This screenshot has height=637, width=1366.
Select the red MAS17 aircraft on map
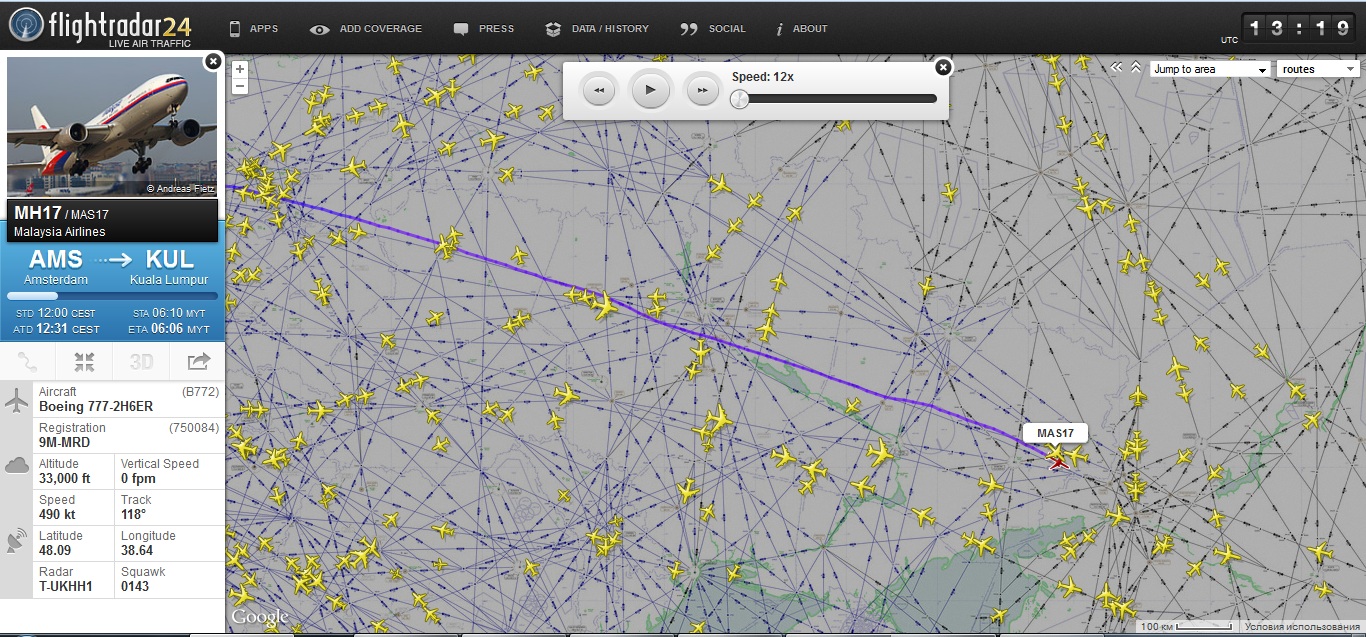coord(1057,462)
